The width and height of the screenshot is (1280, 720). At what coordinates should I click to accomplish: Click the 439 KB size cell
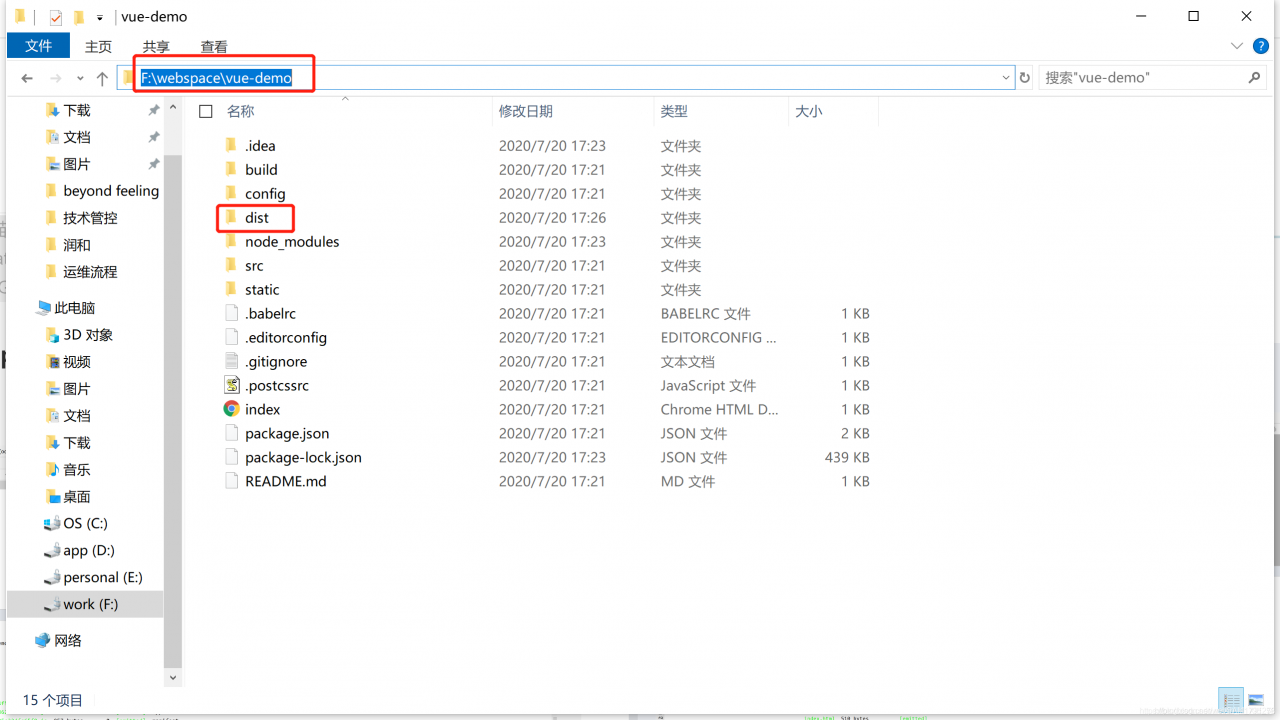pyautogui.click(x=847, y=457)
